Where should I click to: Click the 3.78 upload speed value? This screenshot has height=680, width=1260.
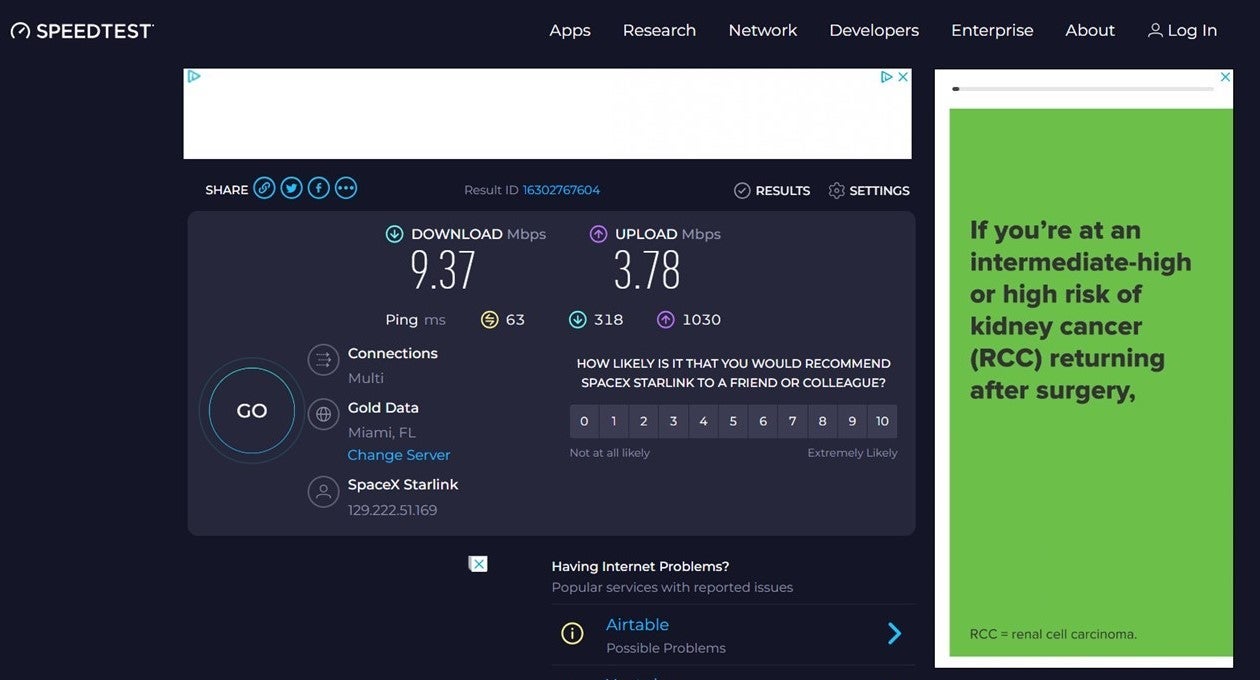pos(647,270)
